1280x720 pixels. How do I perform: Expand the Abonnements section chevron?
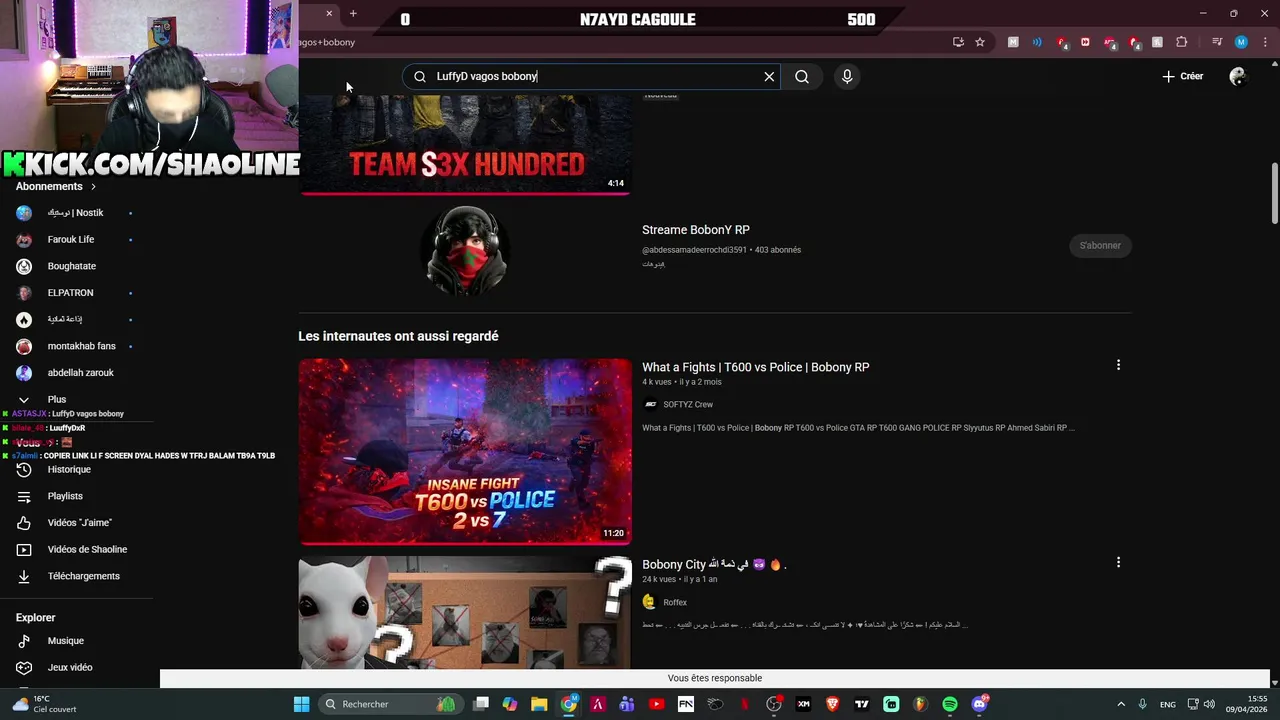94,186
